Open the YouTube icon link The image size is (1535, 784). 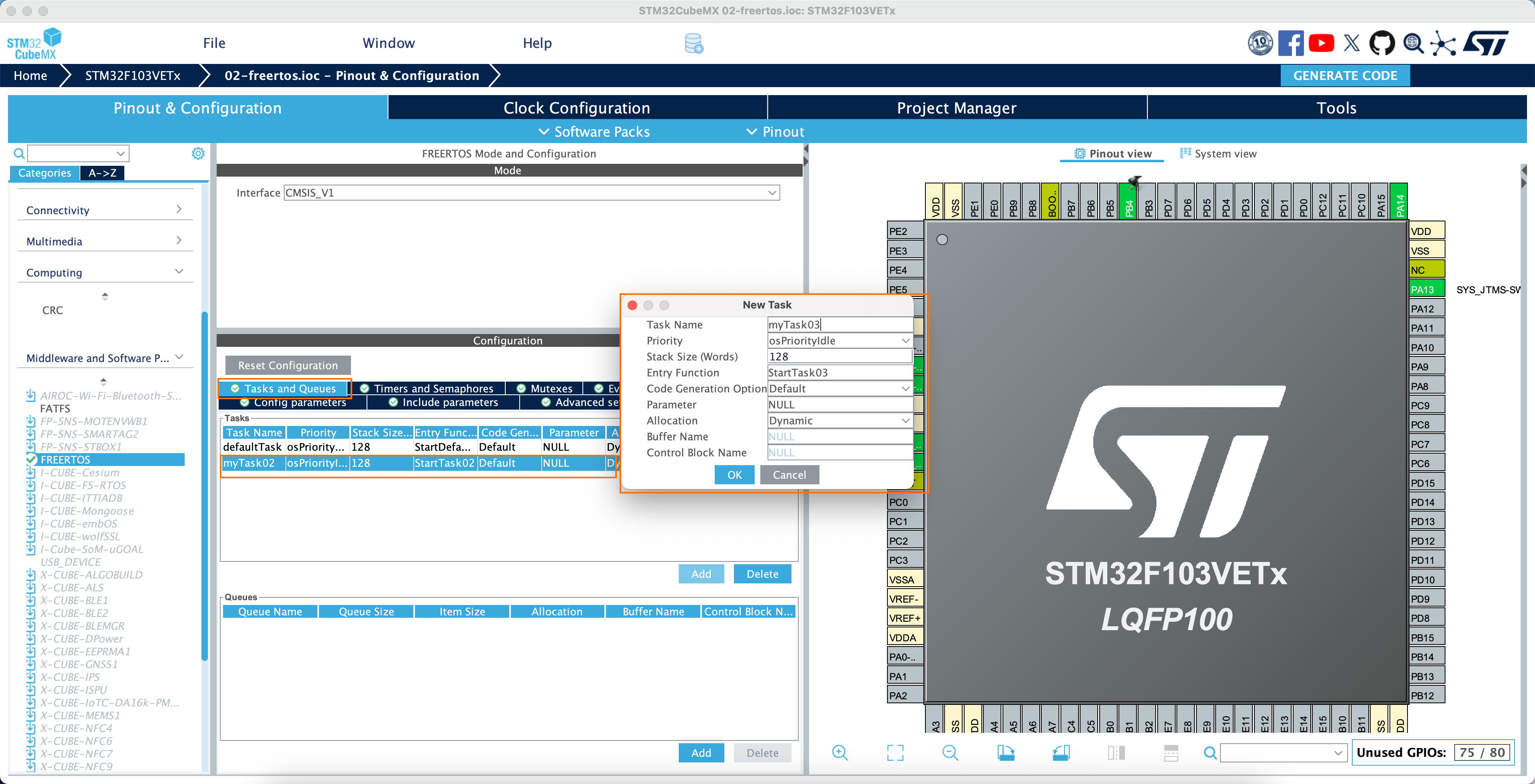[x=1321, y=43]
